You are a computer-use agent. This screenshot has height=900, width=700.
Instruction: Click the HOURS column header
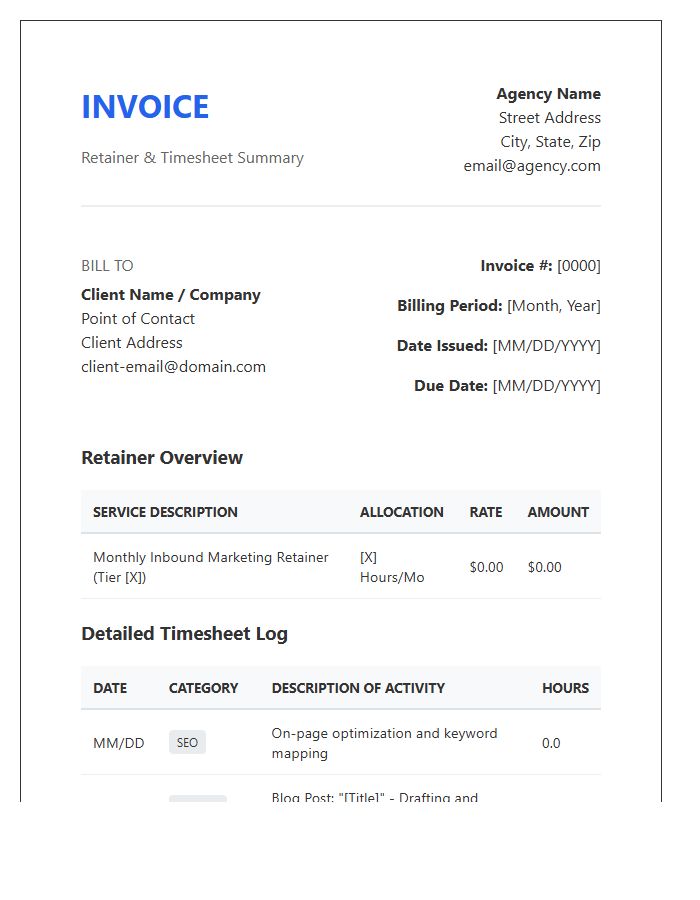[565, 688]
